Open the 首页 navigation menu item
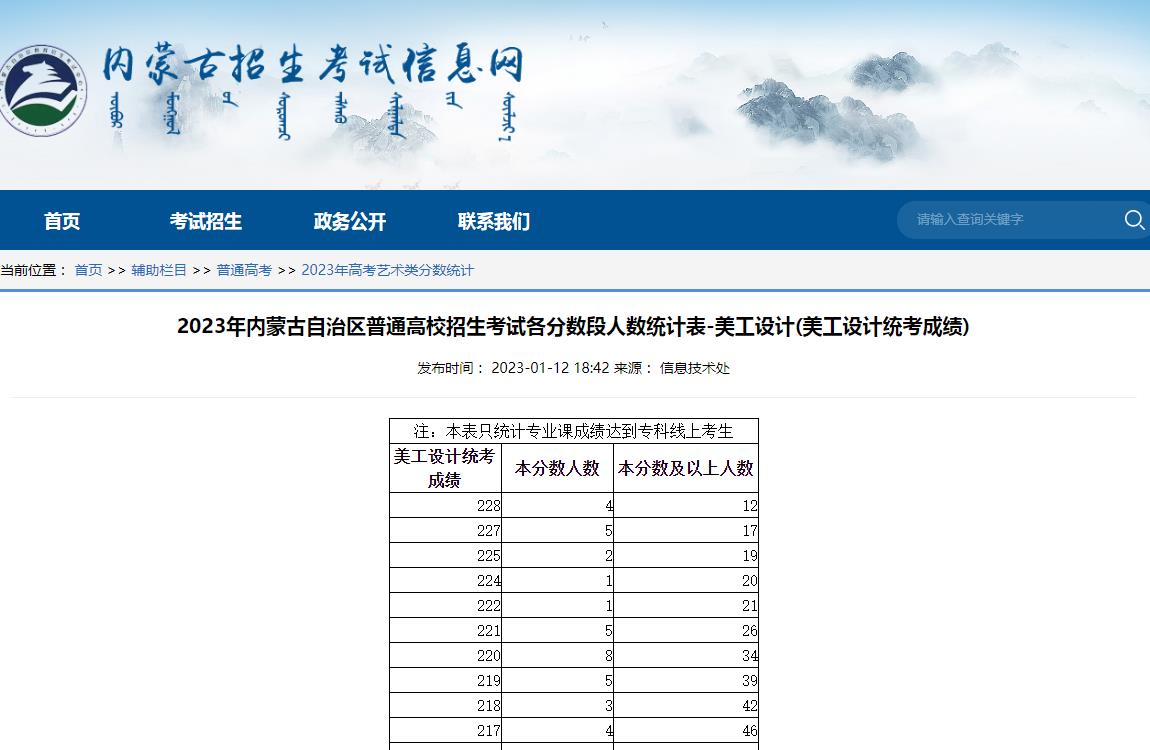 click(62, 221)
